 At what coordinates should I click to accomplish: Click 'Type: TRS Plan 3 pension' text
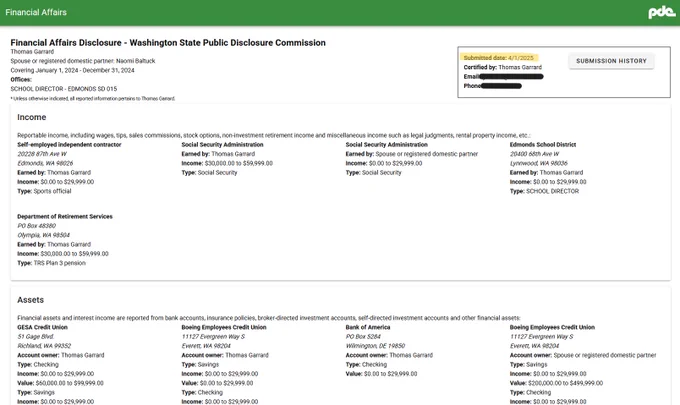tap(52, 263)
